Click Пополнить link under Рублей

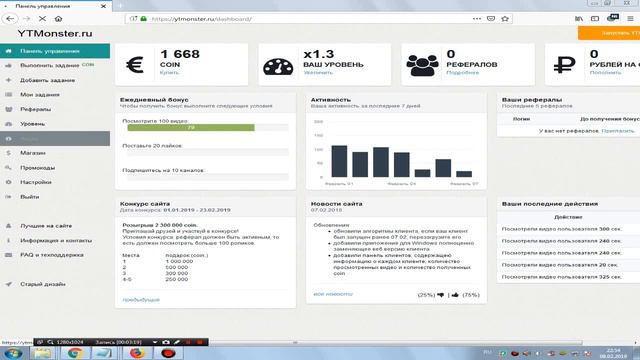tap(605, 73)
